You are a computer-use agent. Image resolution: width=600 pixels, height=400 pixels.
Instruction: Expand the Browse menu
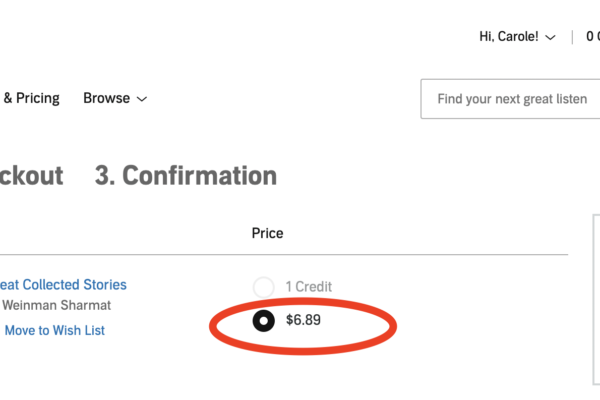[x=115, y=98]
